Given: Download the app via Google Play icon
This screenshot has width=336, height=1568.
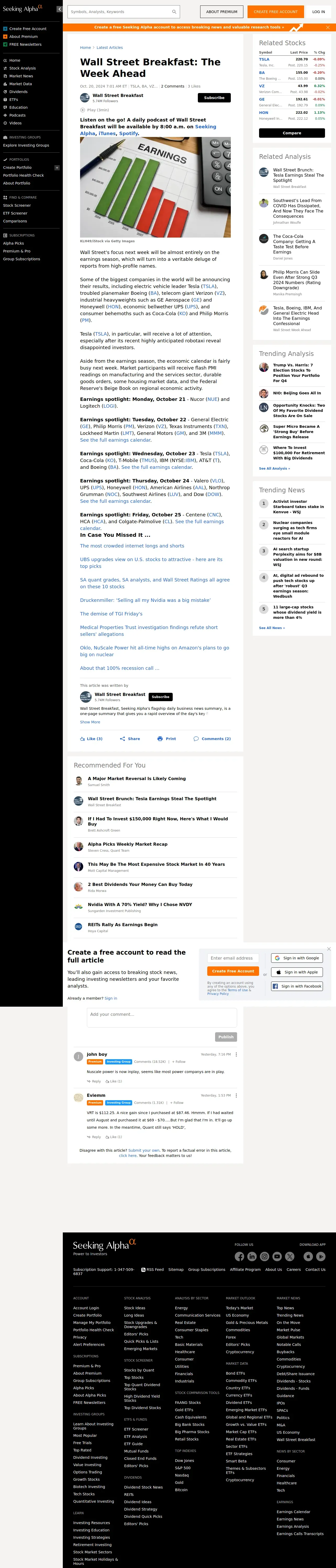Looking at the screenshot, I should (321, 1256).
